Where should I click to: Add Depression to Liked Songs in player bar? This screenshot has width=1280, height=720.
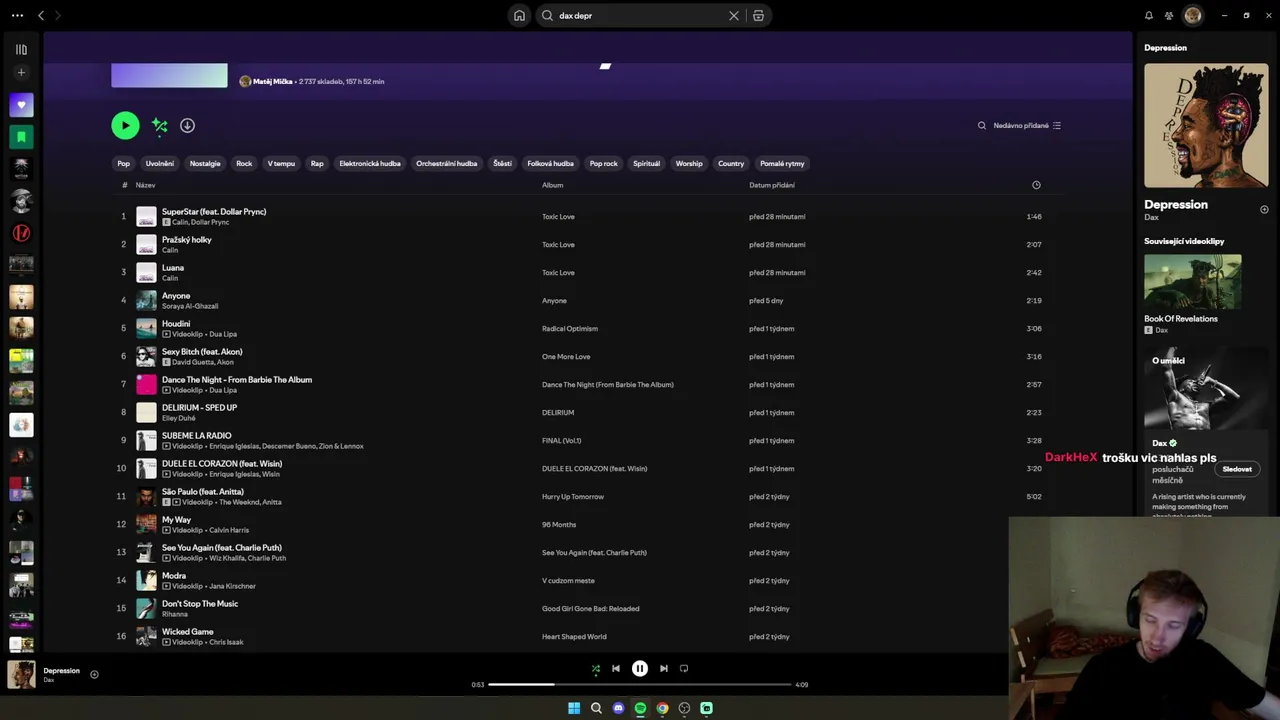(x=94, y=674)
